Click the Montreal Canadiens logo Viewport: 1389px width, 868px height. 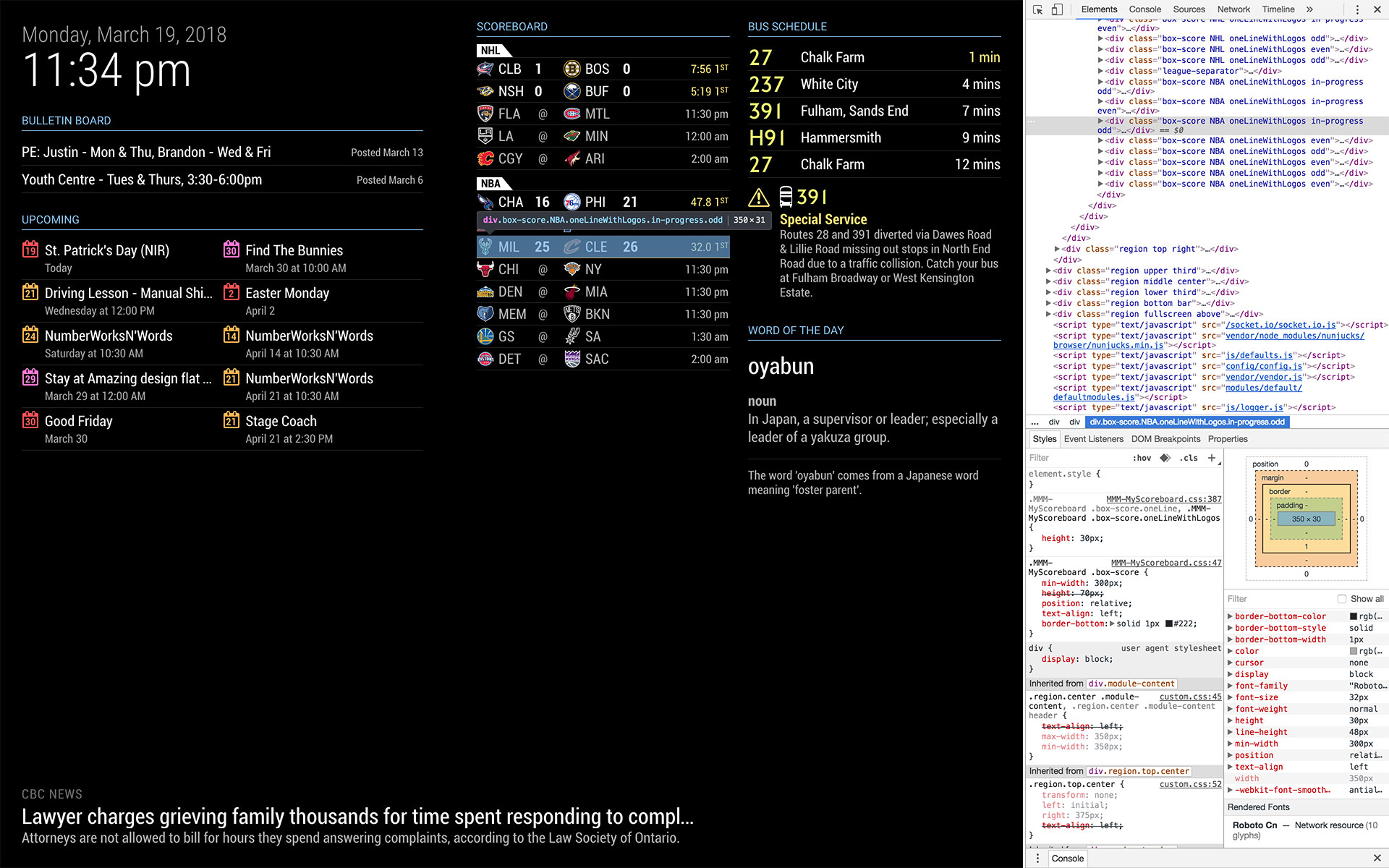click(572, 114)
